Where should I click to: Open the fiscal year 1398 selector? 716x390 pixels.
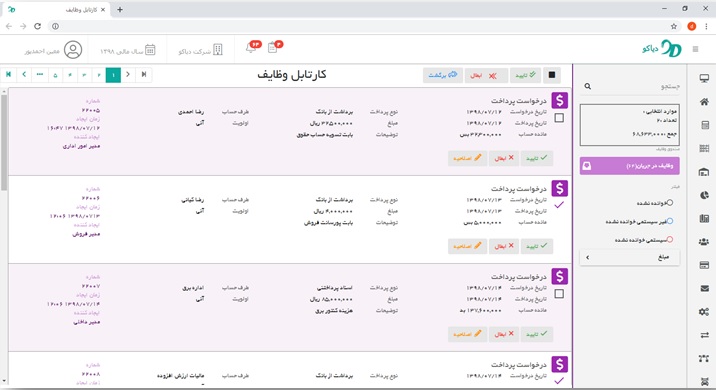[x=128, y=50]
